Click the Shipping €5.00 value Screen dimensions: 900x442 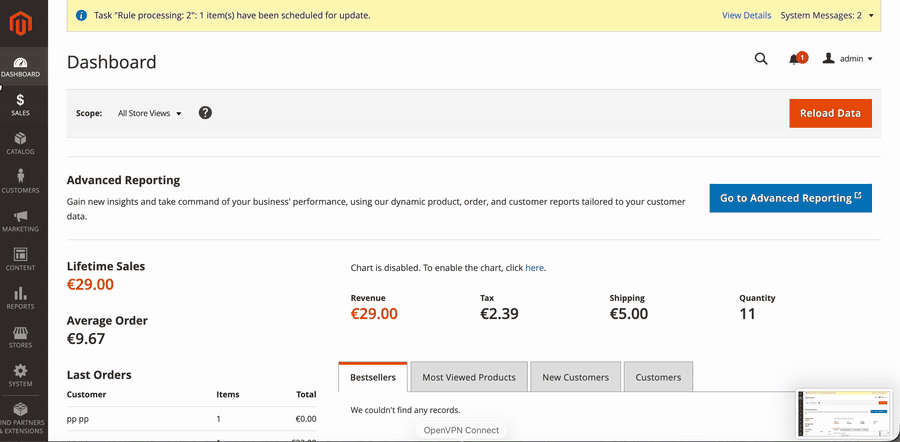(x=629, y=314)
